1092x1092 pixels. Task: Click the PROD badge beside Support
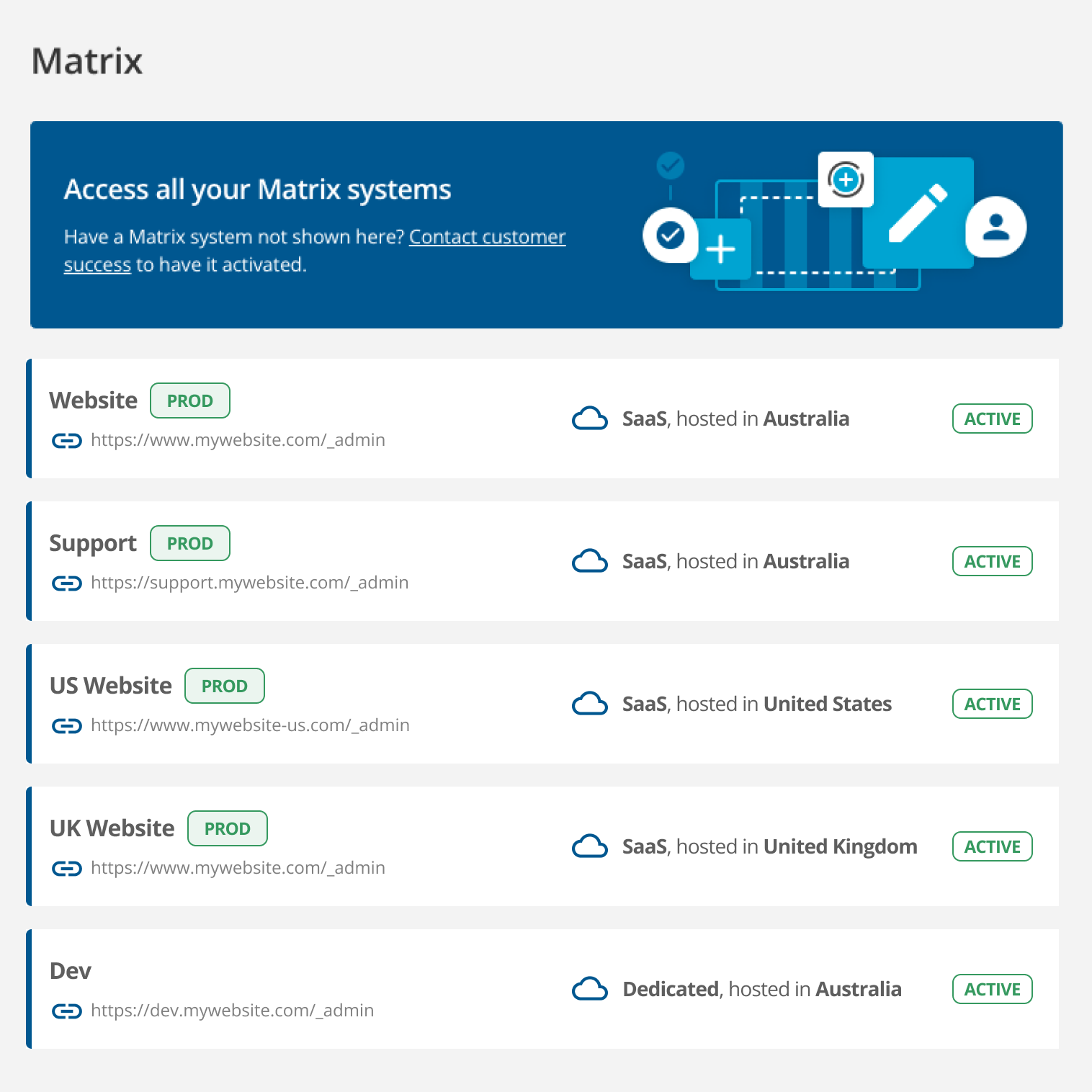point(190,543)
